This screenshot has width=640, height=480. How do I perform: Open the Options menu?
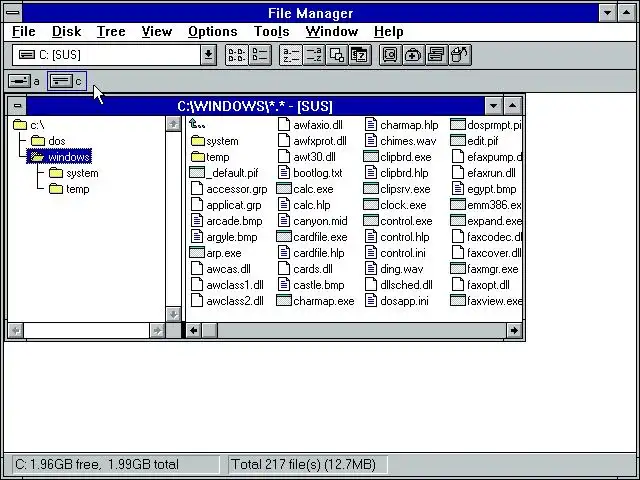click(x=213, y=31)
